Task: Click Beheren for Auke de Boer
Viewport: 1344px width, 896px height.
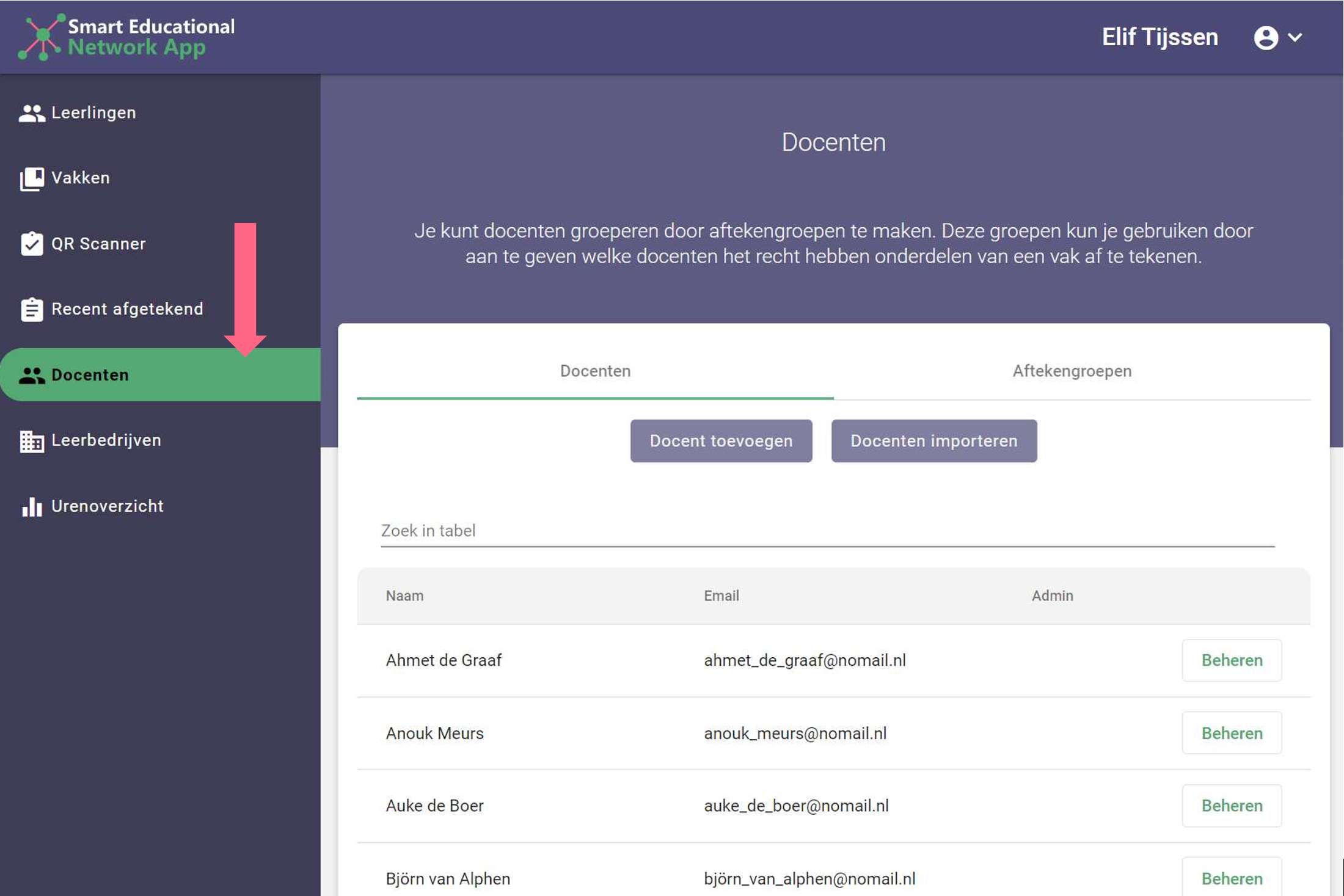Action: coord(1232,806)
